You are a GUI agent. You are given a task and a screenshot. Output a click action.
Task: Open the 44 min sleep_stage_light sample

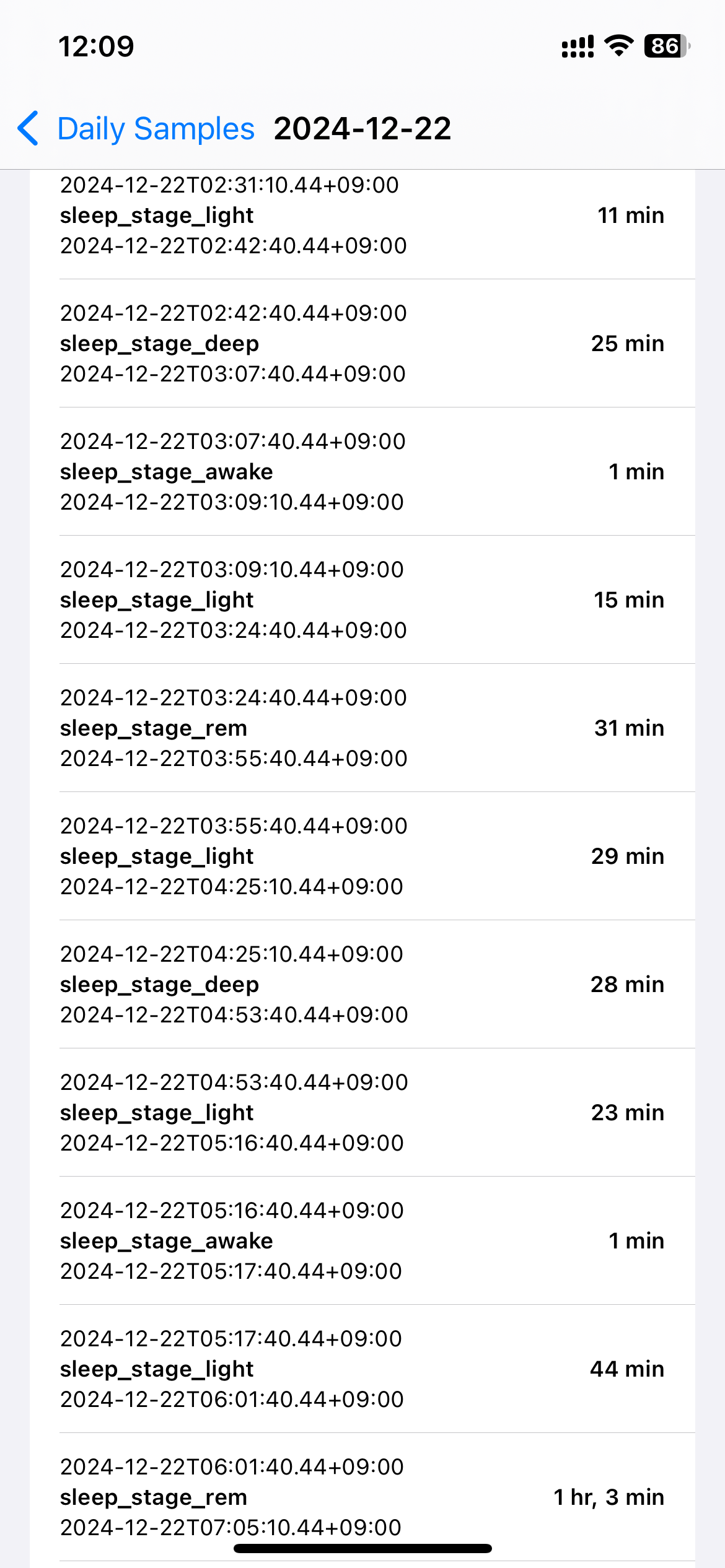point(362,1369)
